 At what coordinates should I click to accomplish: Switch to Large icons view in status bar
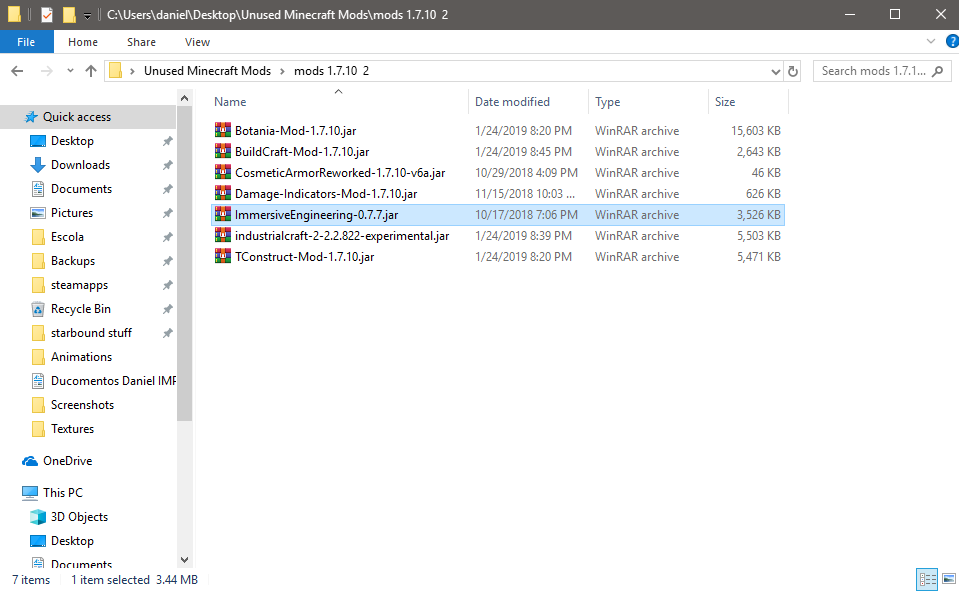(949, 579)
